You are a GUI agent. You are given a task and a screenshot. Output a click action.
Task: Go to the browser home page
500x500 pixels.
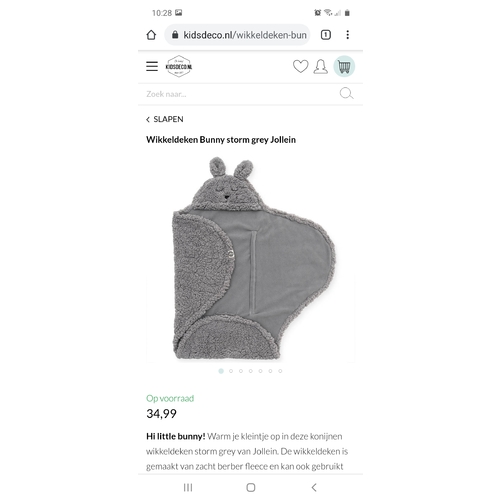[151, 35]
